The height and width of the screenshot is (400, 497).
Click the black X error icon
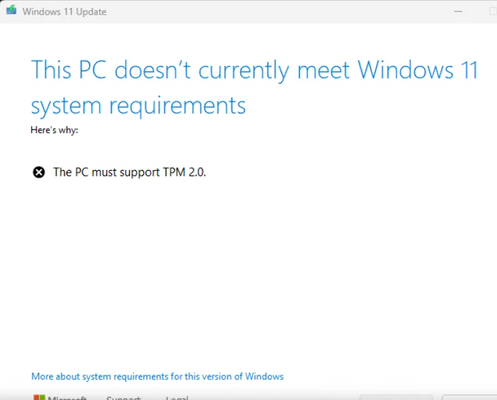point(39,172)
